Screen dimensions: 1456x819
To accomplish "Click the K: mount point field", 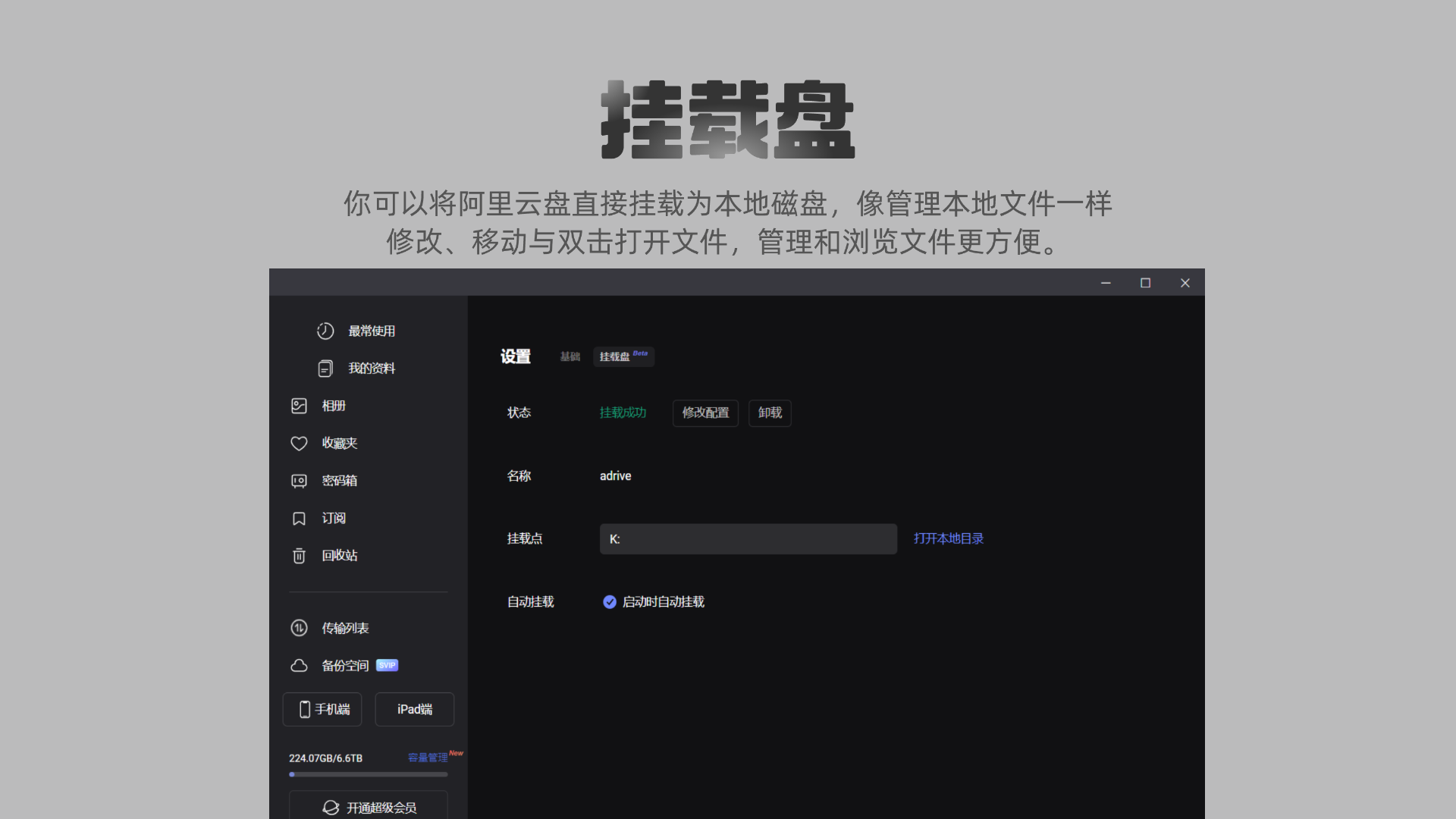I will click(748, 538).
